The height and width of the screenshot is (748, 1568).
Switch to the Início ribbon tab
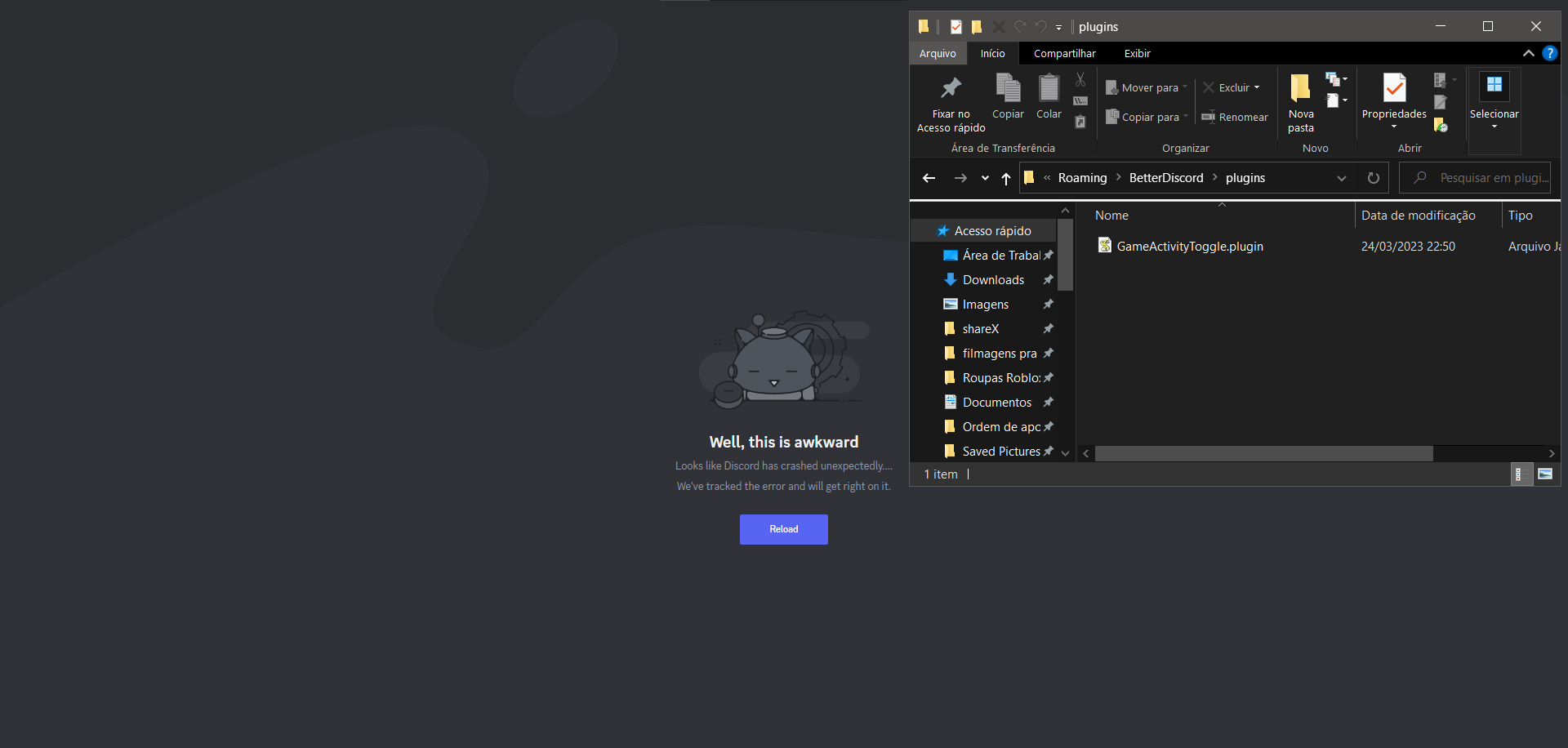tap(993, 53)
